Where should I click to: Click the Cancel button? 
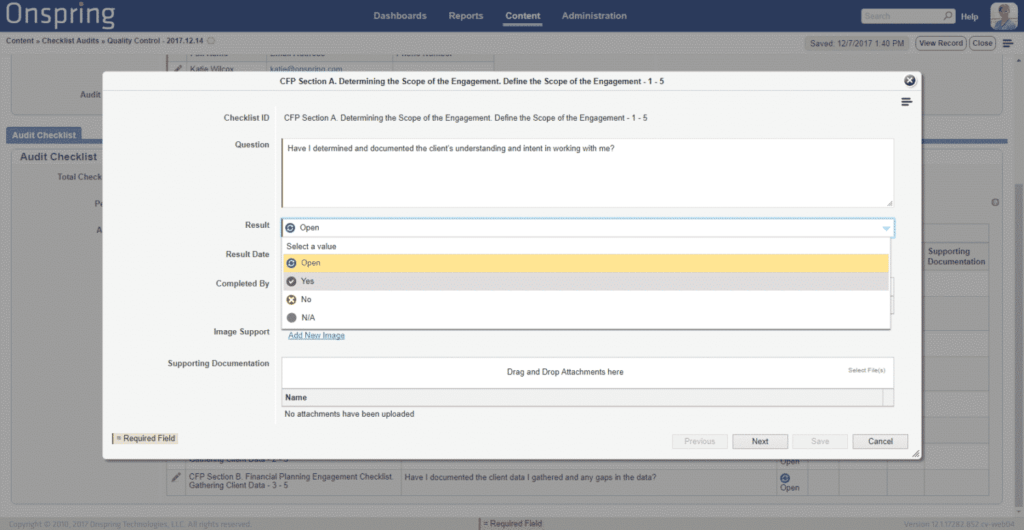point(880,442)
